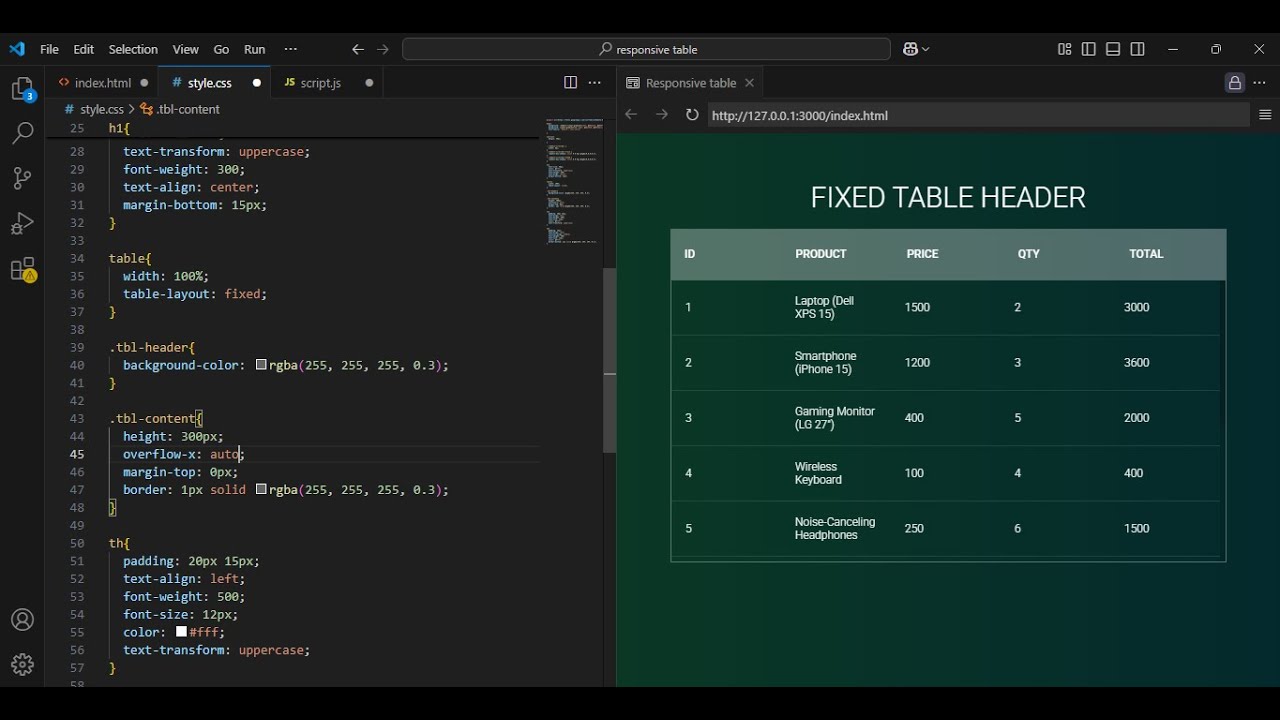Click the preview URL address field
The height and width of the screenshot is (720, 1280).
(x=978, y=115)
